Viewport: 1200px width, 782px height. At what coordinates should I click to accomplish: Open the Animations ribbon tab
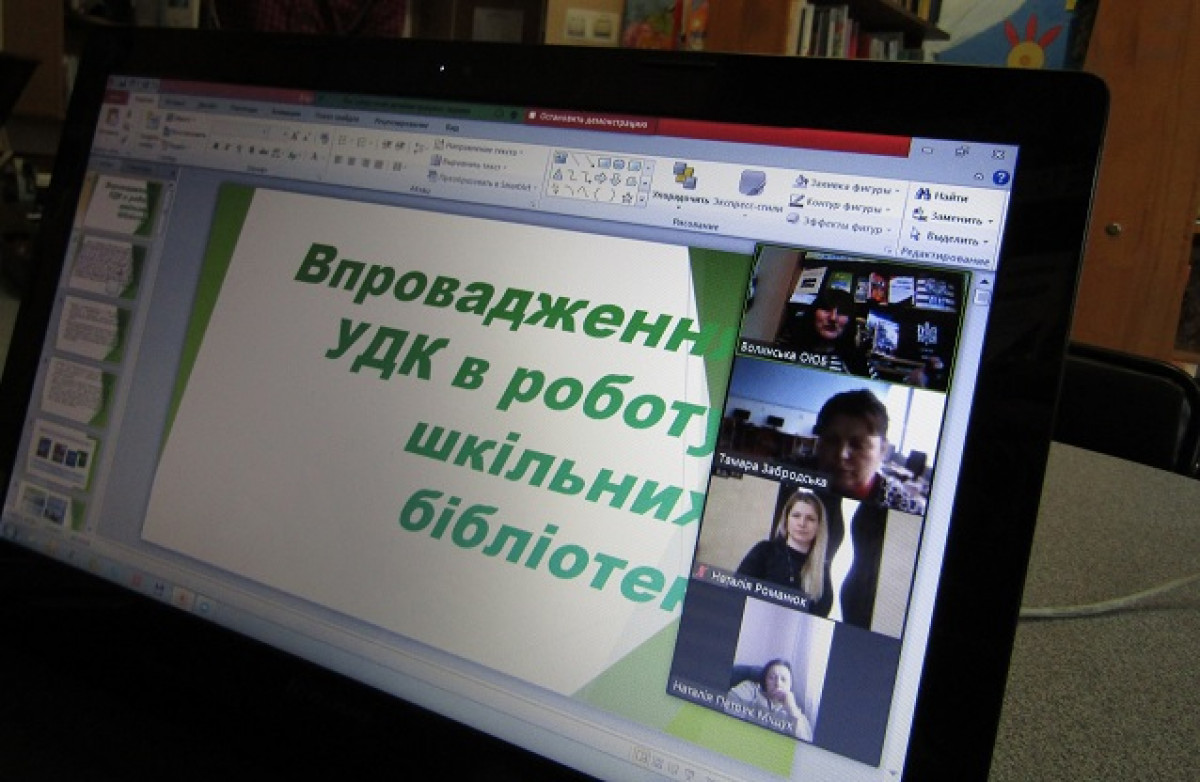tap(285, 112)
